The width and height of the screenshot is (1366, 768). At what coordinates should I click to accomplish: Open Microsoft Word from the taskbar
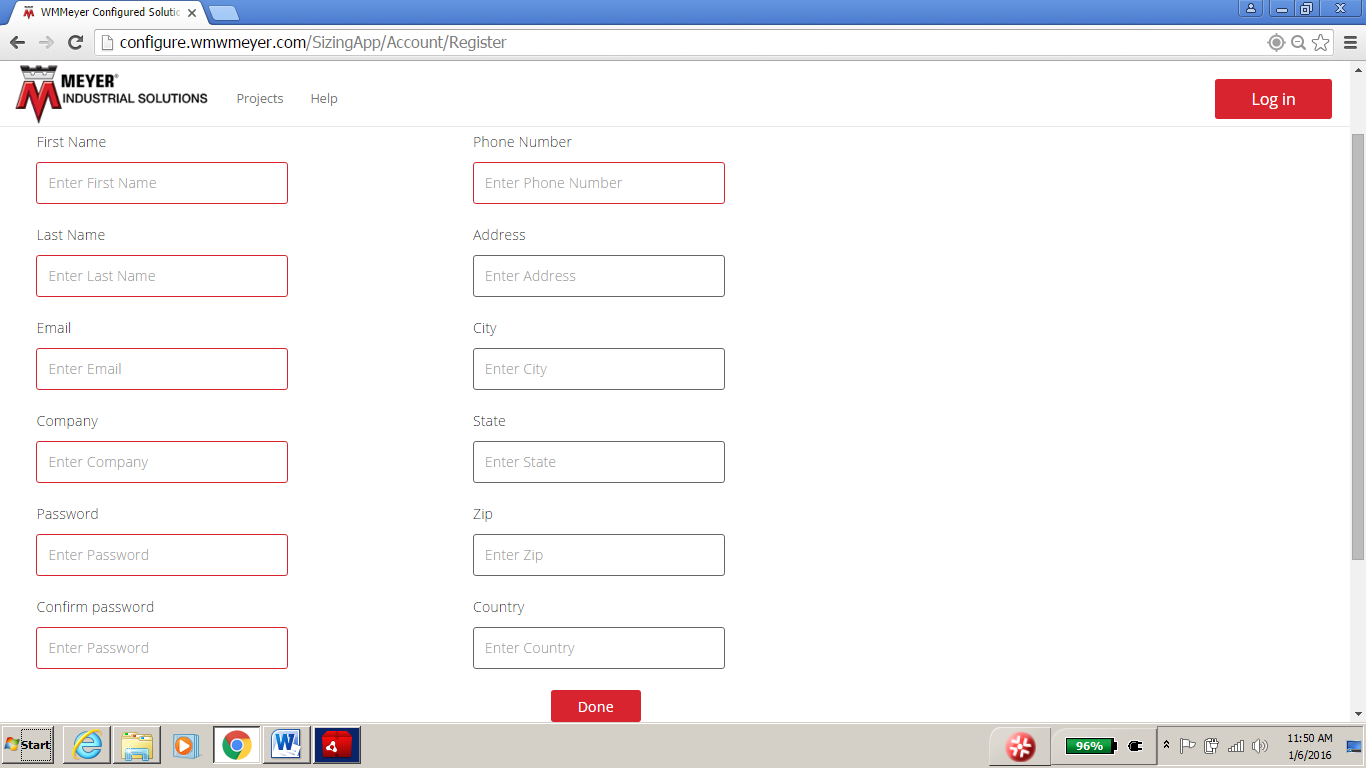coord(286,745)
